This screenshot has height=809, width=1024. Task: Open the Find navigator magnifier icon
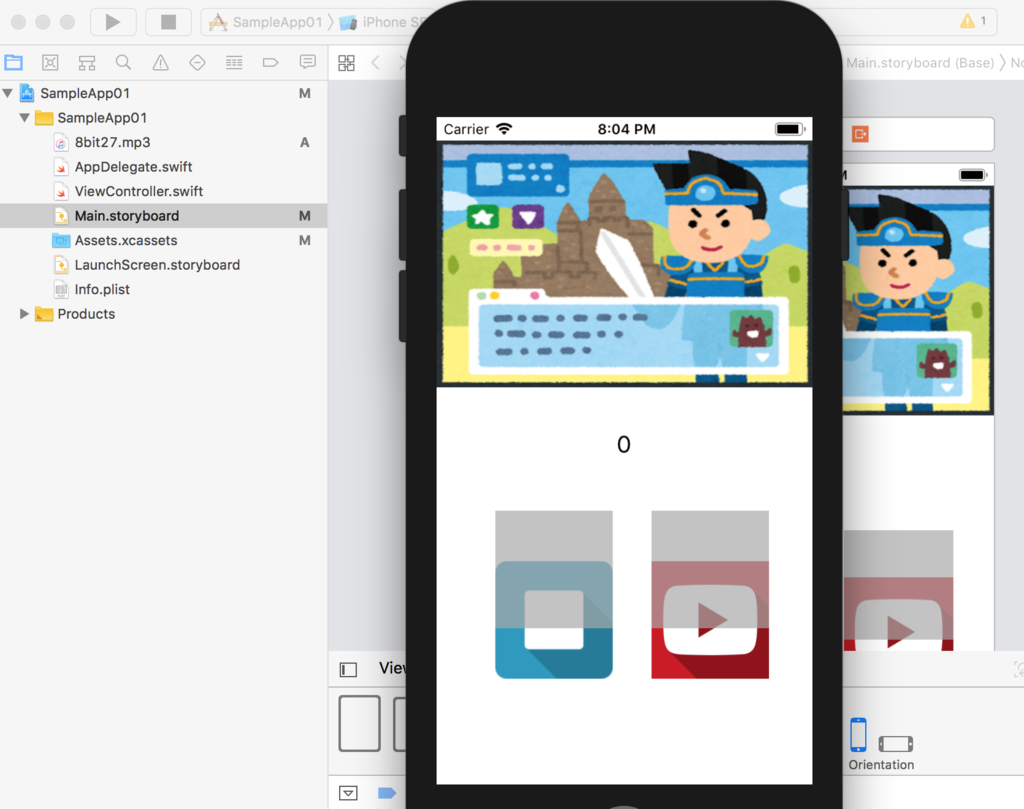coord(123,63)
